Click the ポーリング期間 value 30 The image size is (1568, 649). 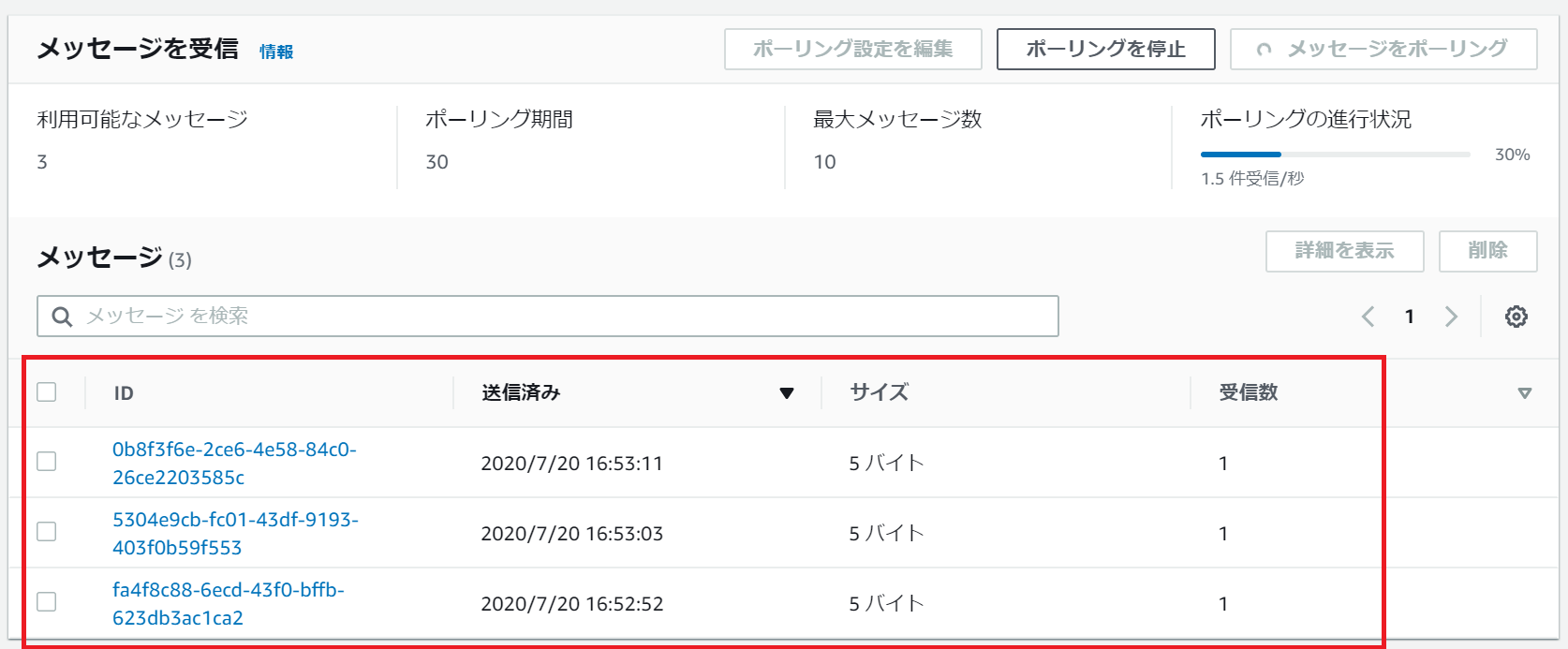(x=436, y=162)
